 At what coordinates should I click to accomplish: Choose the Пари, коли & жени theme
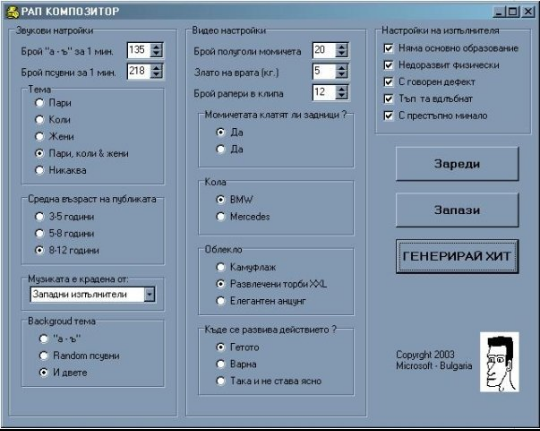pos(40,153)
